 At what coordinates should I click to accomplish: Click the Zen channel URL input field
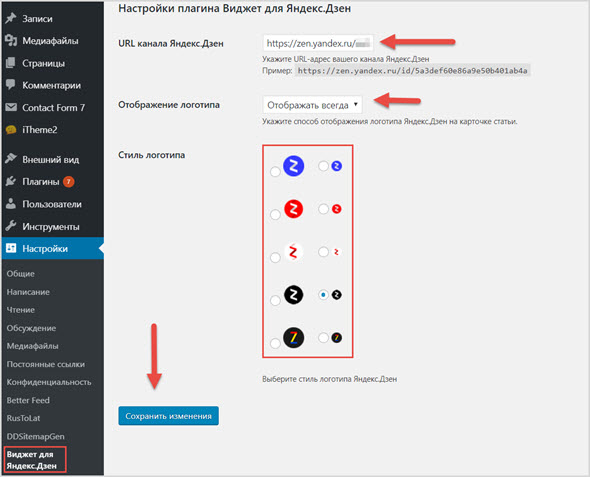pos(318,43)
